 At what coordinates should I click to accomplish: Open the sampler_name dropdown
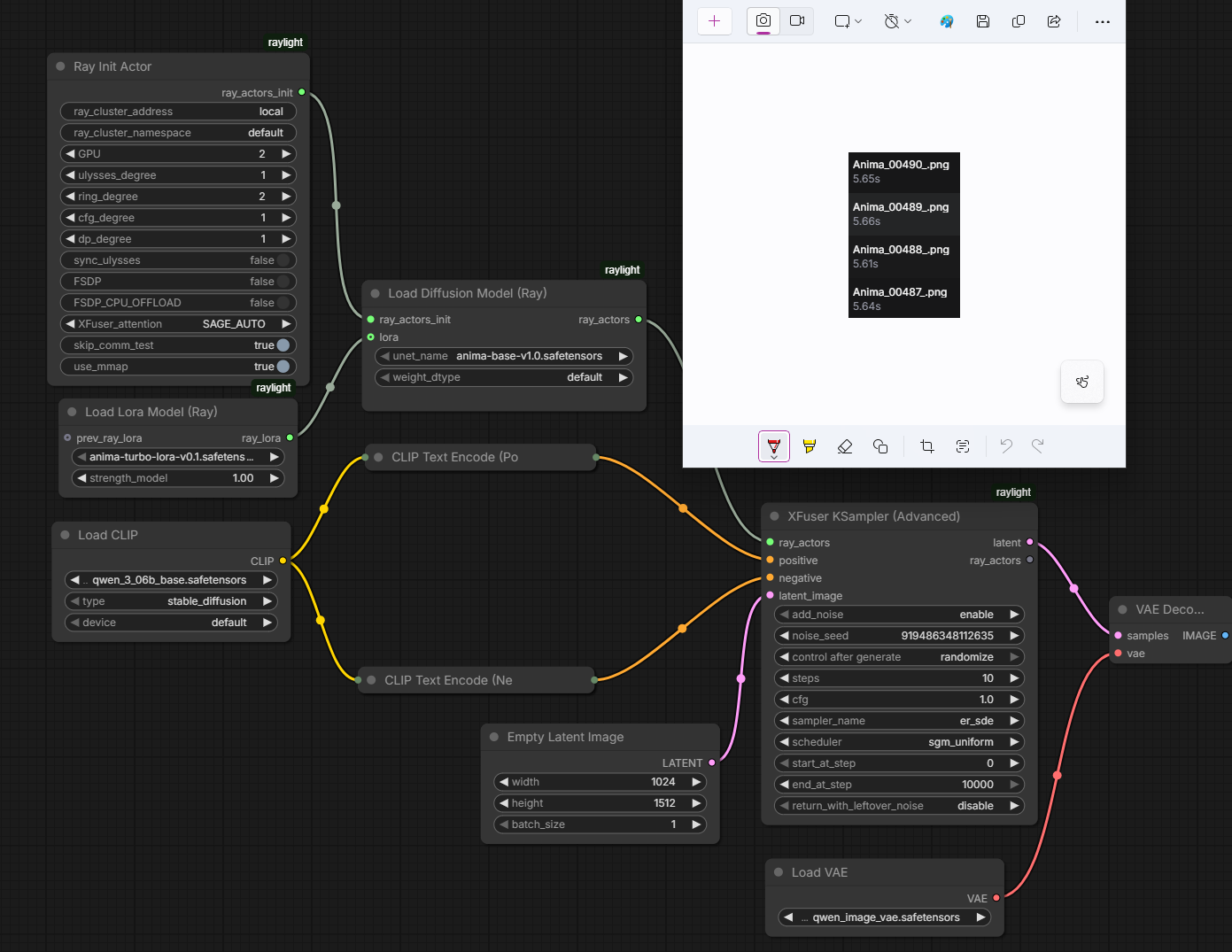coord(899,721)
